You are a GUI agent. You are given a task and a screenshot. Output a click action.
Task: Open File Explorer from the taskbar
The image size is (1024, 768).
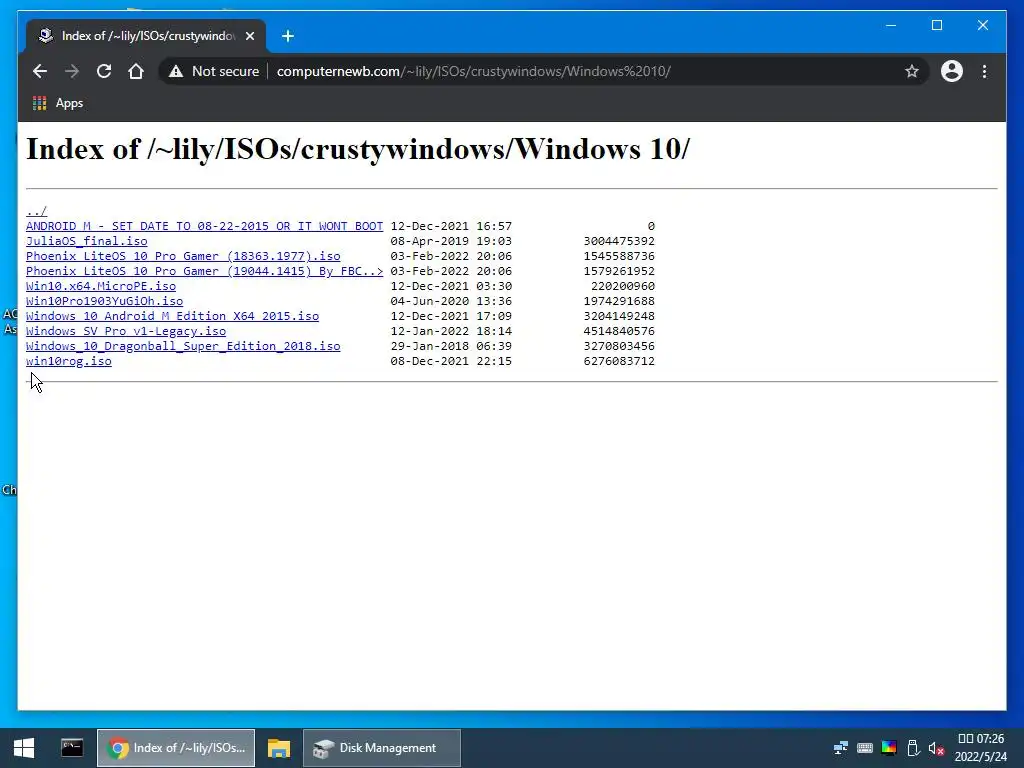[279, 748]
